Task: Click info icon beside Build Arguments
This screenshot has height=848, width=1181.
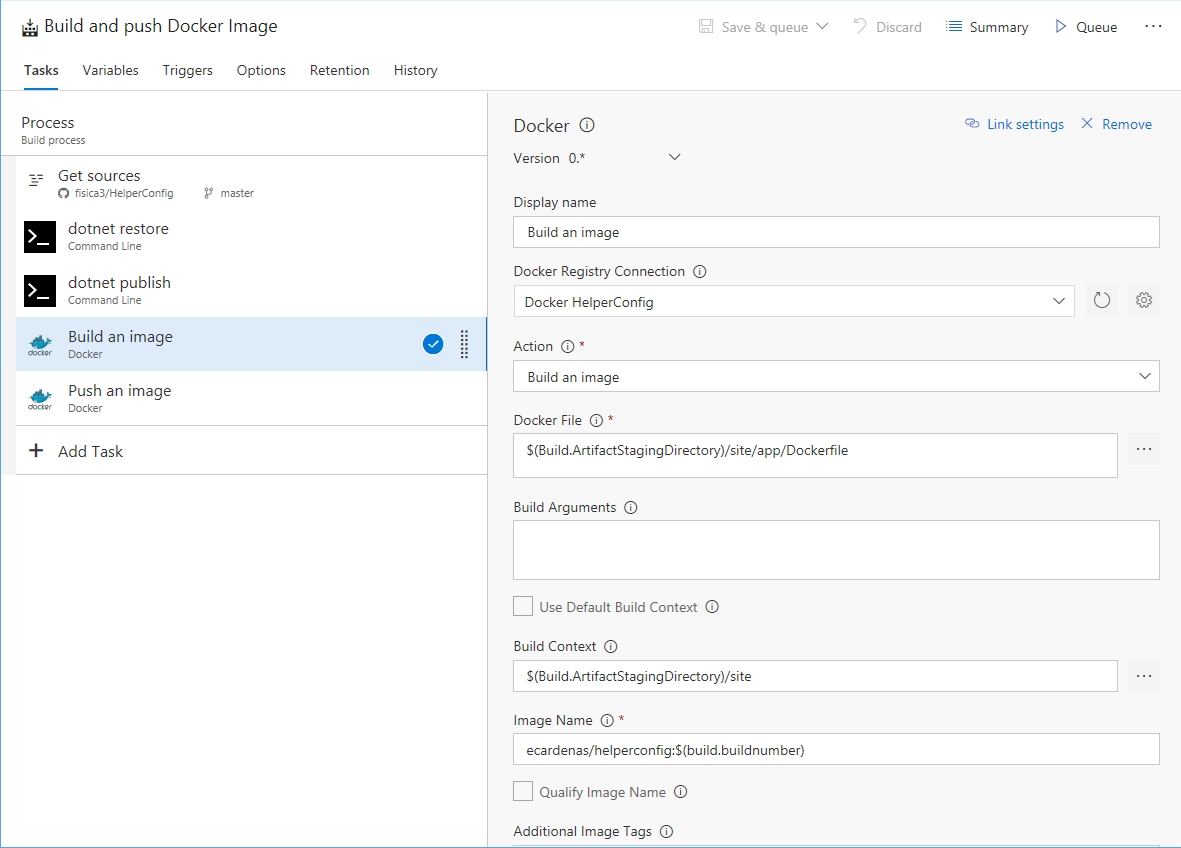Action: tap(631, 508)
